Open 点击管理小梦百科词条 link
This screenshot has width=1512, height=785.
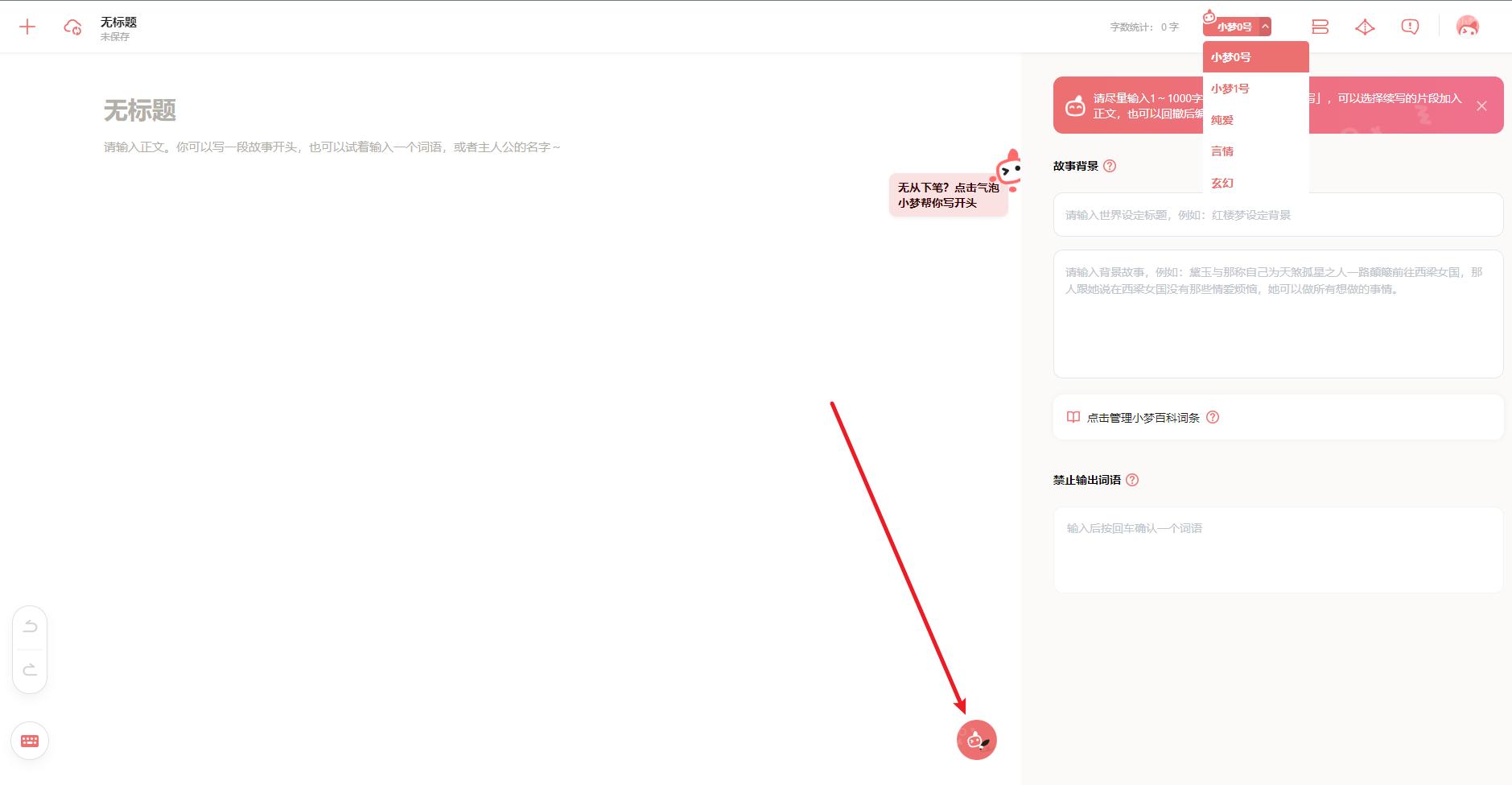(x=1143, y=417)
